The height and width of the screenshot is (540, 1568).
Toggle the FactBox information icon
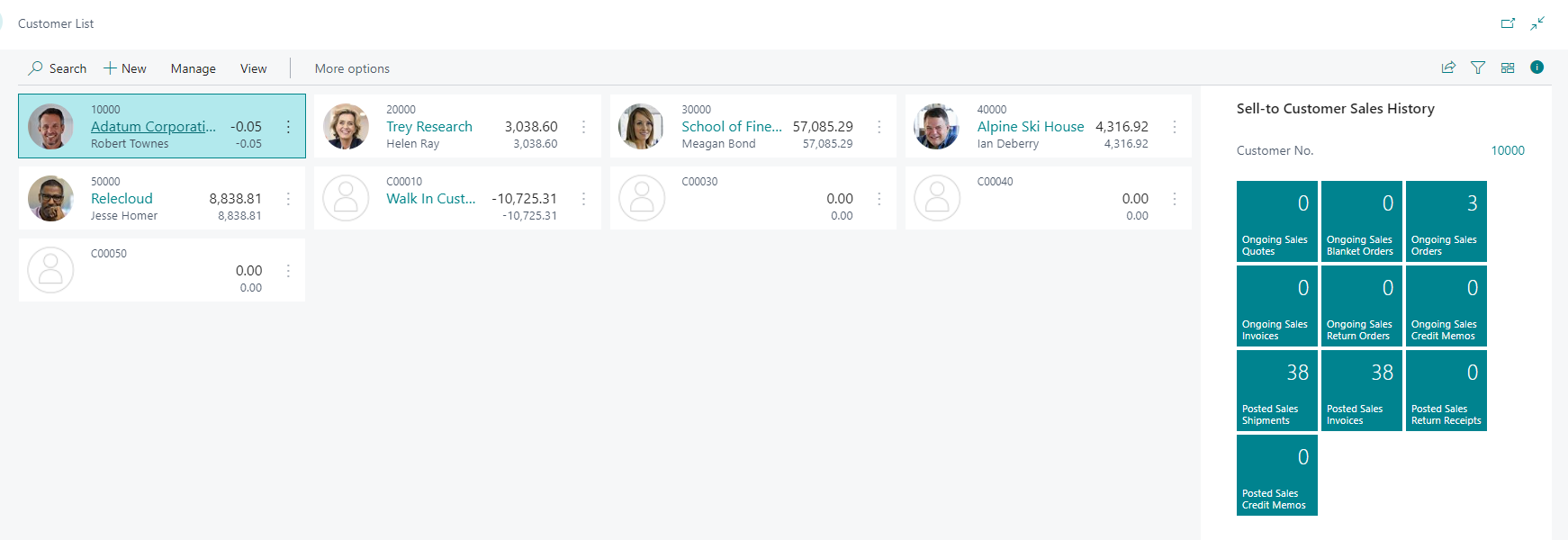[x=1536, y=67]
